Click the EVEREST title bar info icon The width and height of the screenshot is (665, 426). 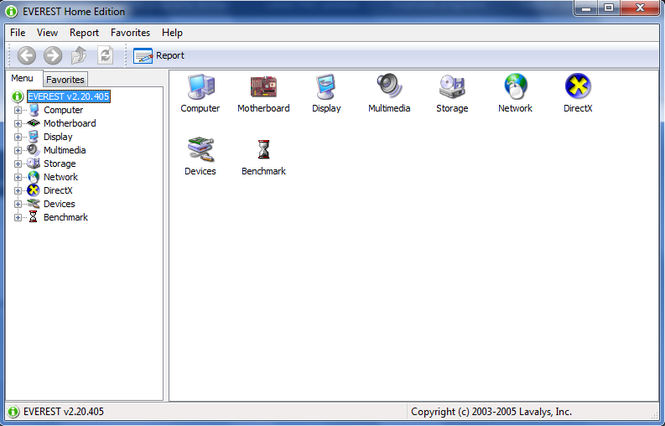pos(11,11)
